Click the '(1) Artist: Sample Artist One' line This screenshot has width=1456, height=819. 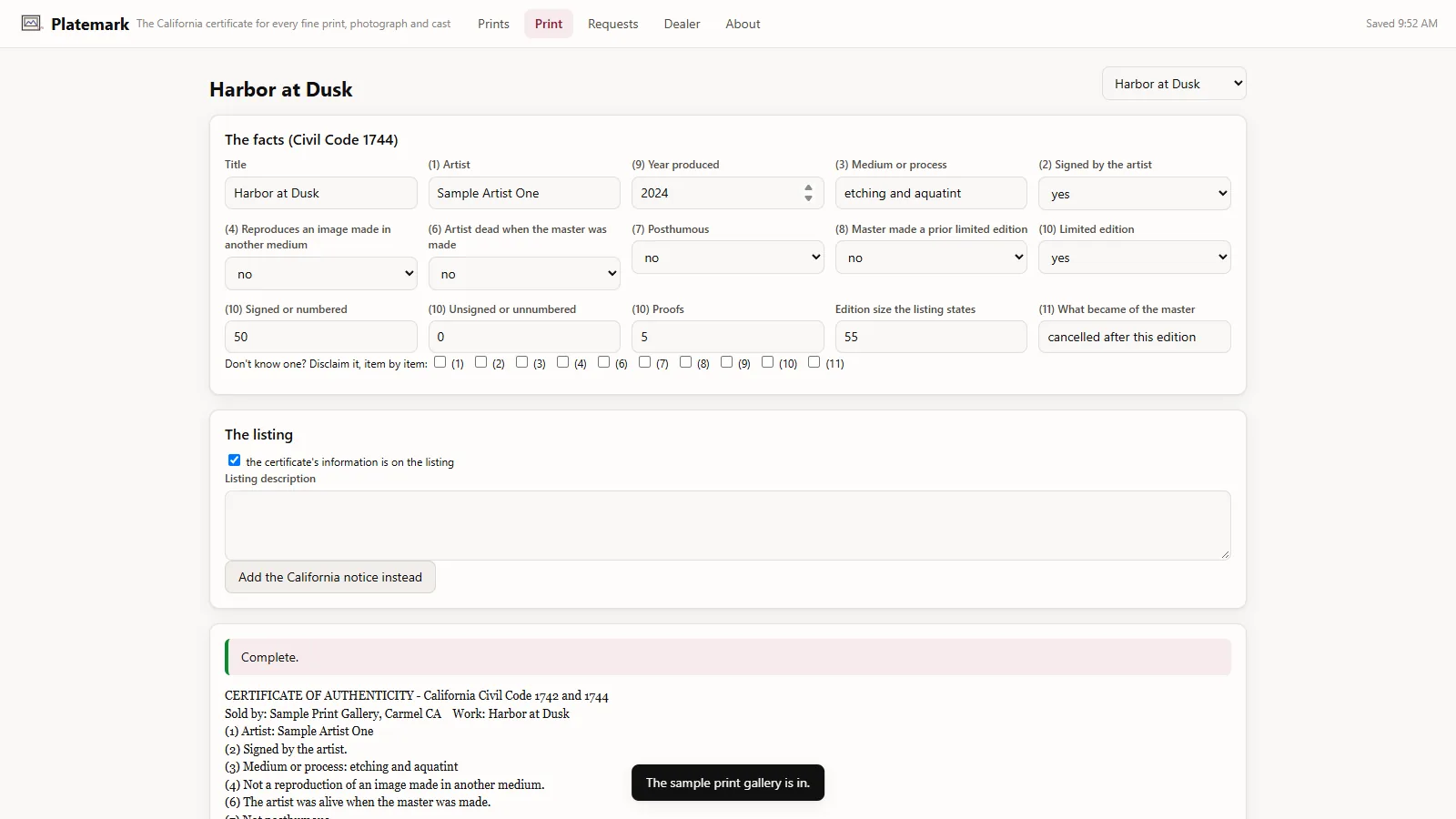point(299,732)
